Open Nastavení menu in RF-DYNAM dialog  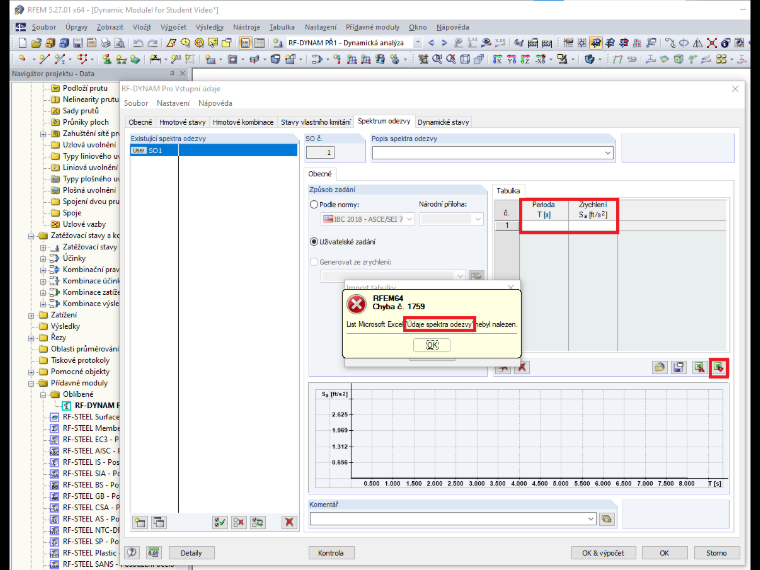[x=173, y=103]
